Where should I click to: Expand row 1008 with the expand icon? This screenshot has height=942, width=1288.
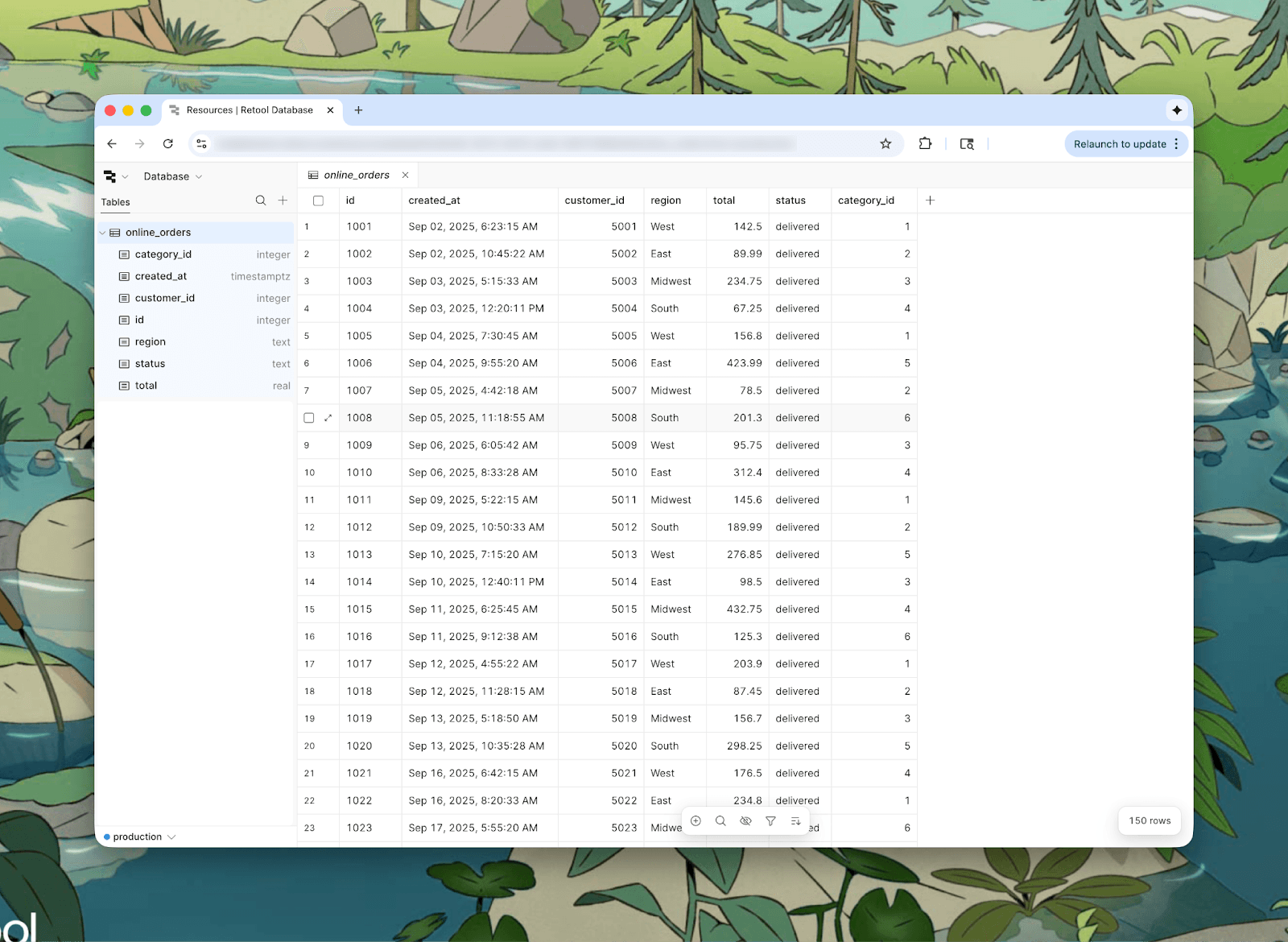click(x=328, y=418)
